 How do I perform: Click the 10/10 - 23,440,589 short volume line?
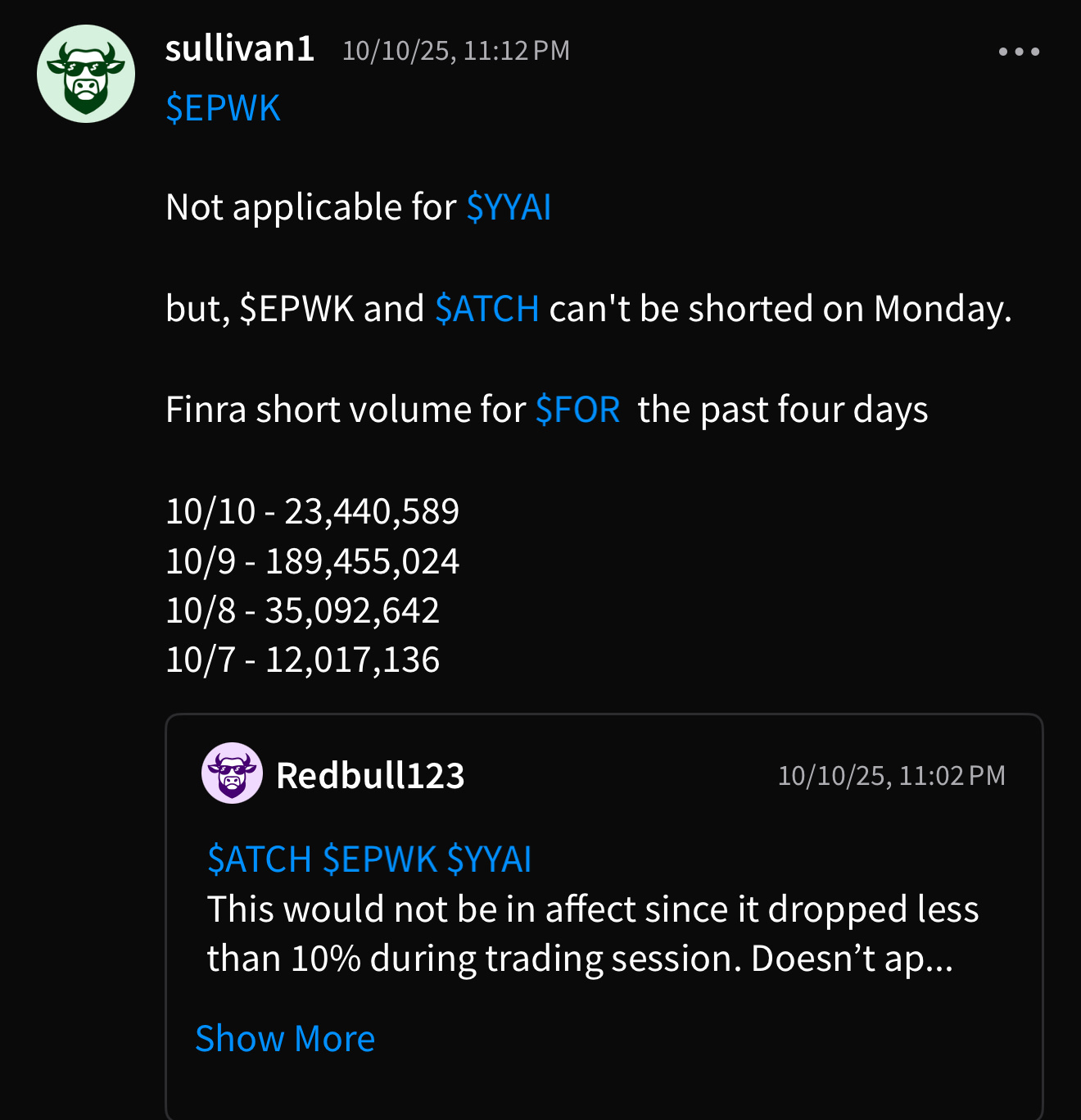click(x=312, y=511)
